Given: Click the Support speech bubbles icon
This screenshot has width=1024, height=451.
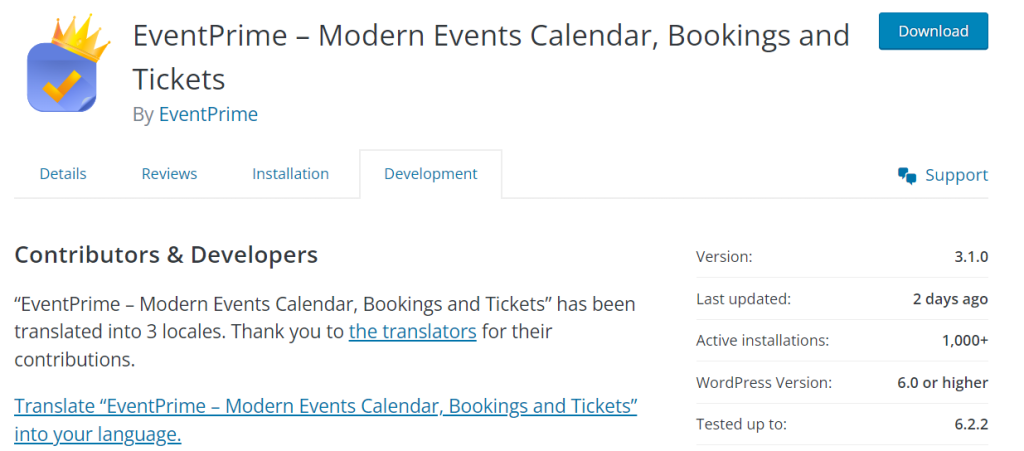Looking at the screenshot, I should (x=907, y=176).
